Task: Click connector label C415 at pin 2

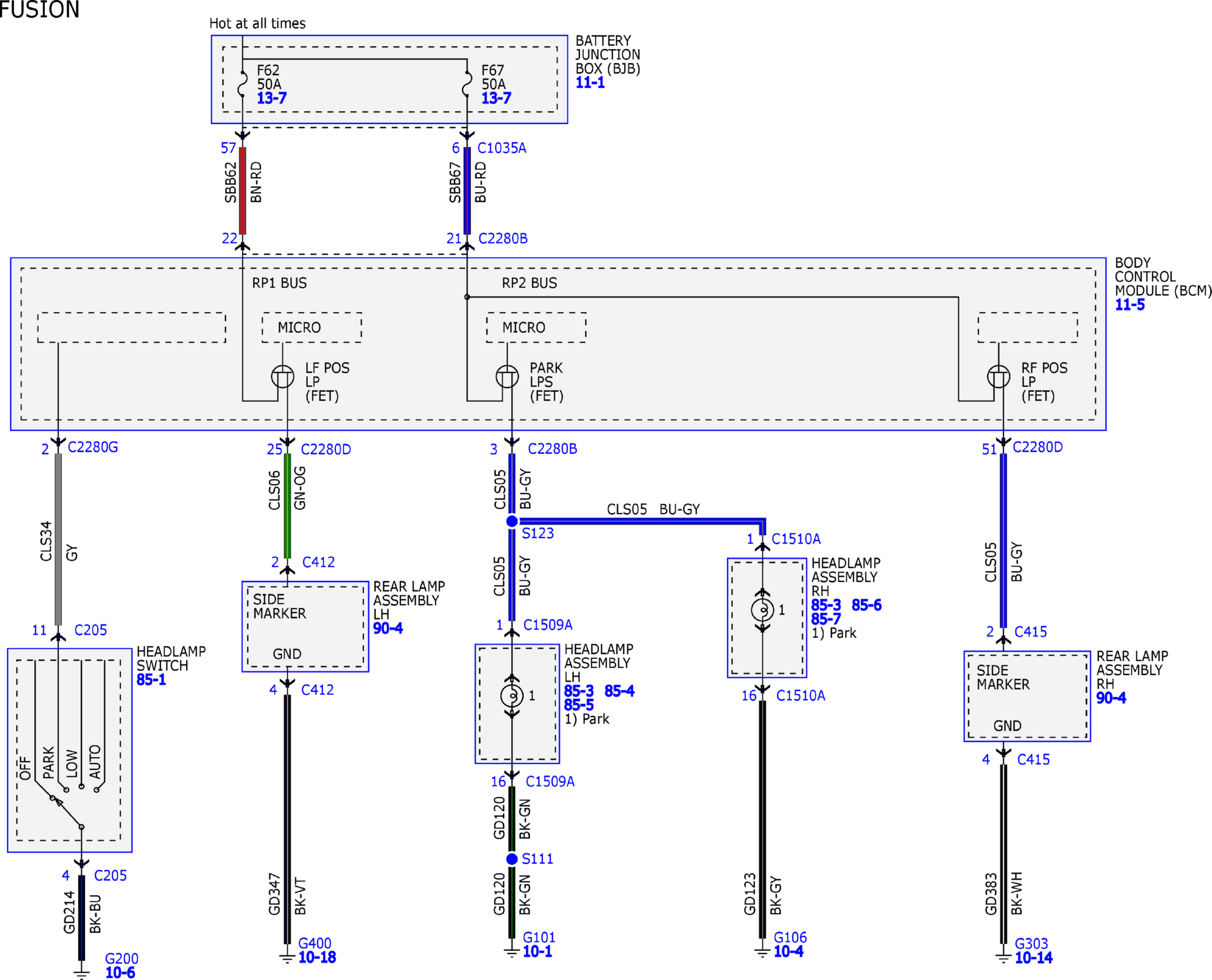Action: tap(1030, 632)
